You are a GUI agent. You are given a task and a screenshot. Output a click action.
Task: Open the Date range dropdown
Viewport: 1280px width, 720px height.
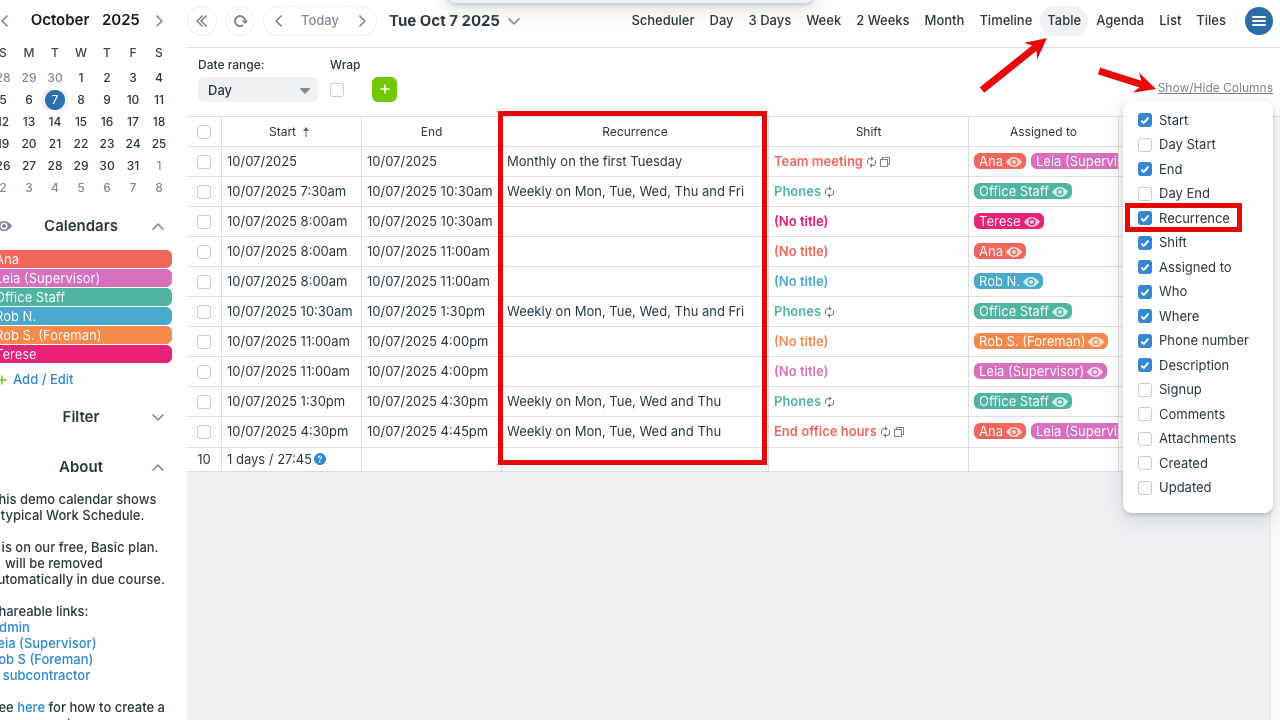[x=257, y=90]
